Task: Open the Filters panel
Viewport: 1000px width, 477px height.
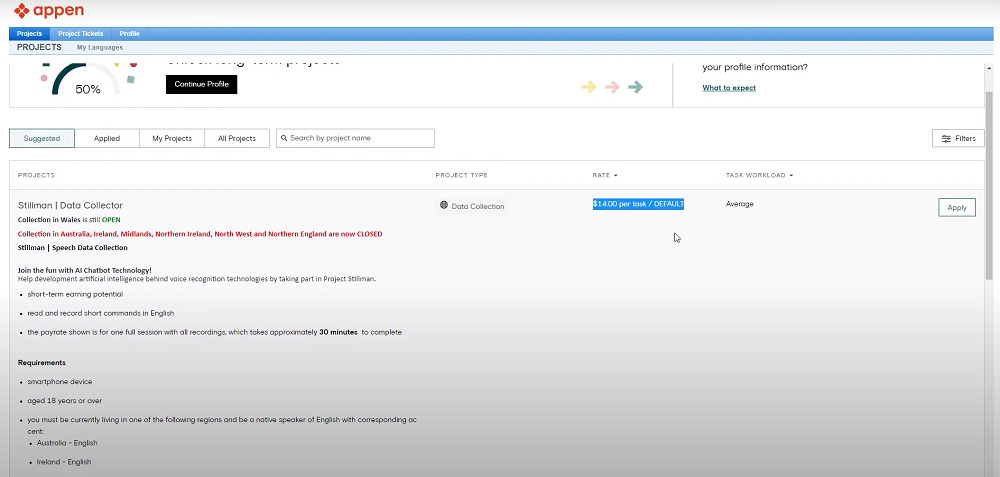Action: 957,138
